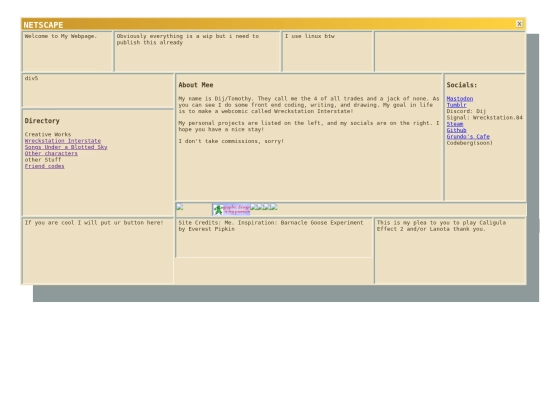
Task: Open the Steam profile link
Action: pos(455,124)
